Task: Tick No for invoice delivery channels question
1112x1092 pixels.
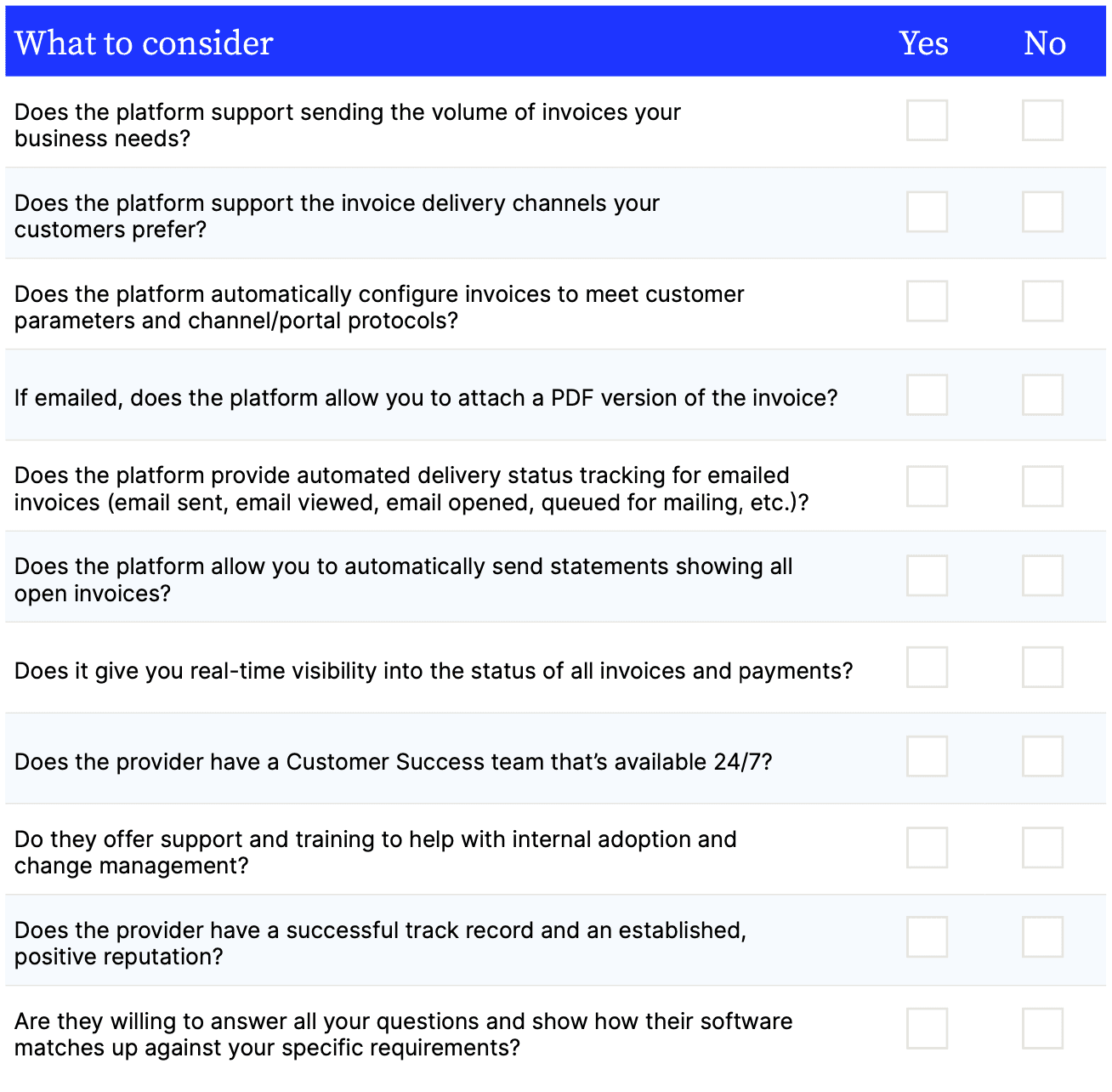Action: coord(1042,211)
